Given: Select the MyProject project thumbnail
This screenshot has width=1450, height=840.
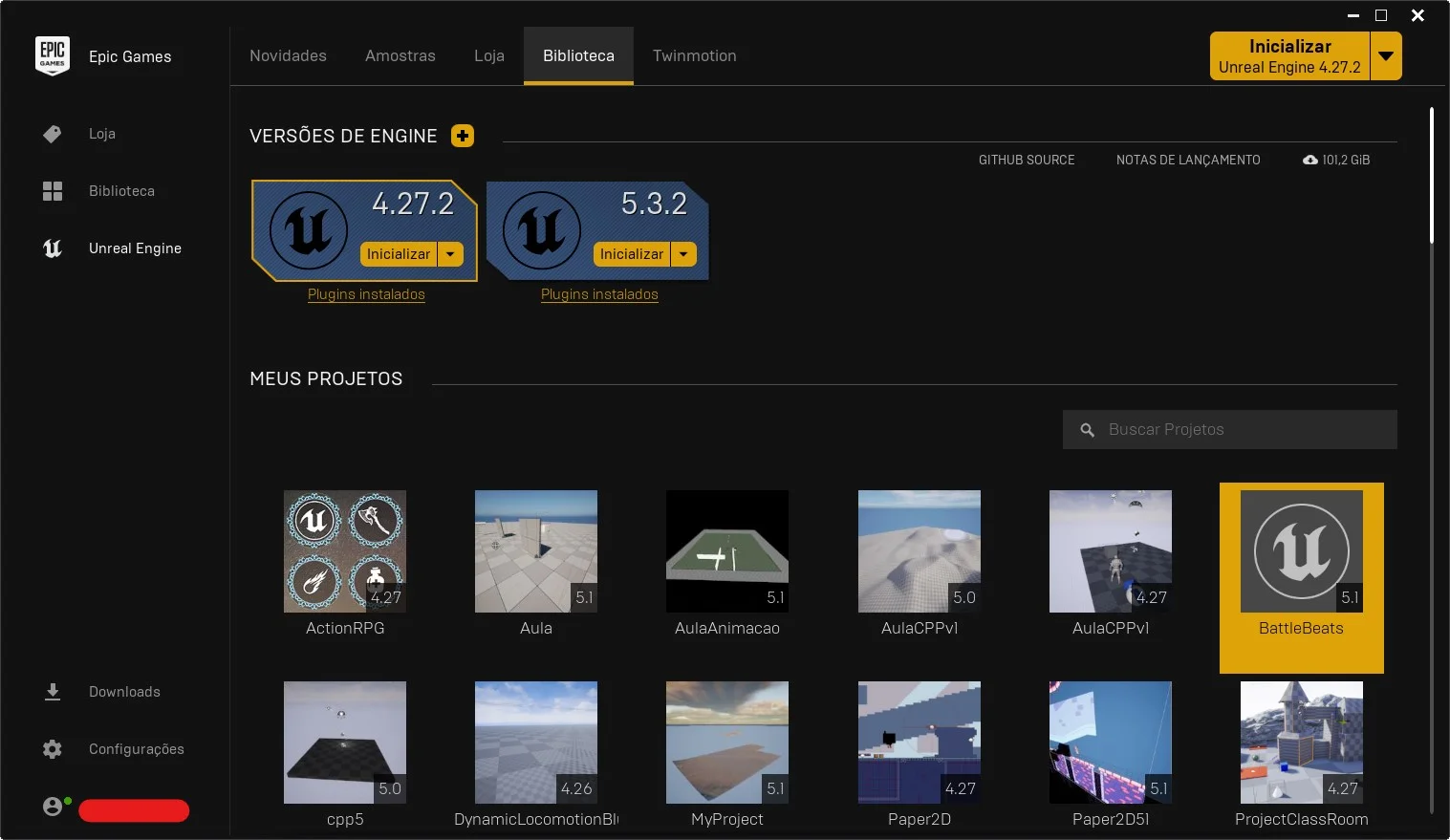Looking at the screenshot, I should coord(727,743).
